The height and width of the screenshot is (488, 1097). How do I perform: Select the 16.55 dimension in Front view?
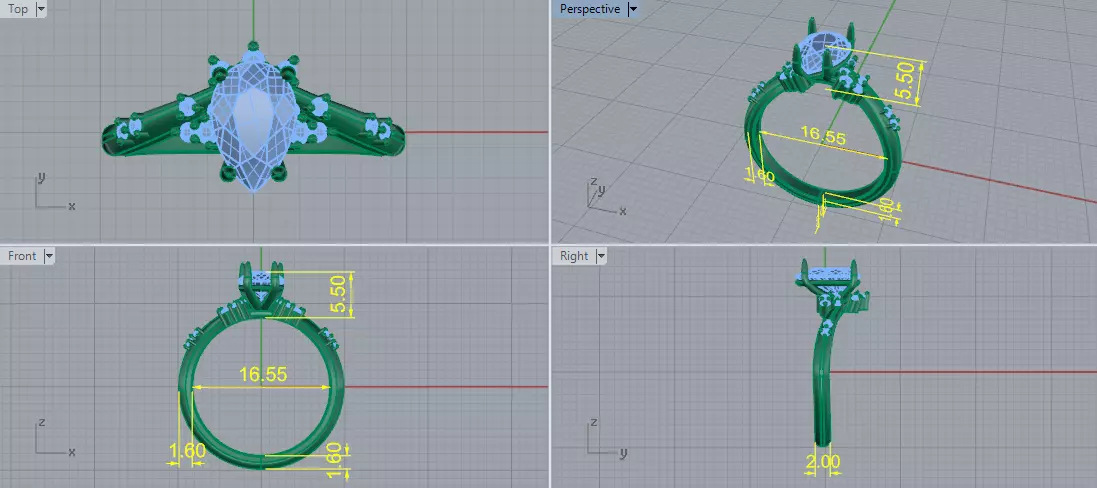(x=263, y=375)
